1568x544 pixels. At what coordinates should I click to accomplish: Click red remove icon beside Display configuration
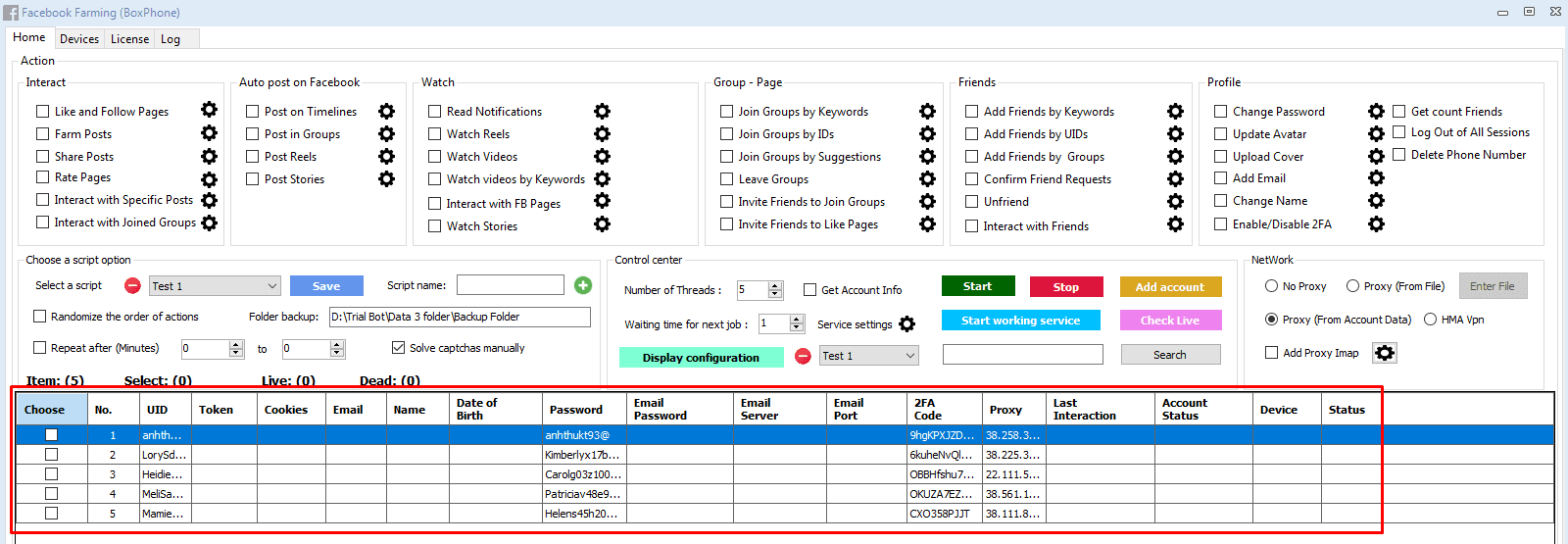coord(803,356)
